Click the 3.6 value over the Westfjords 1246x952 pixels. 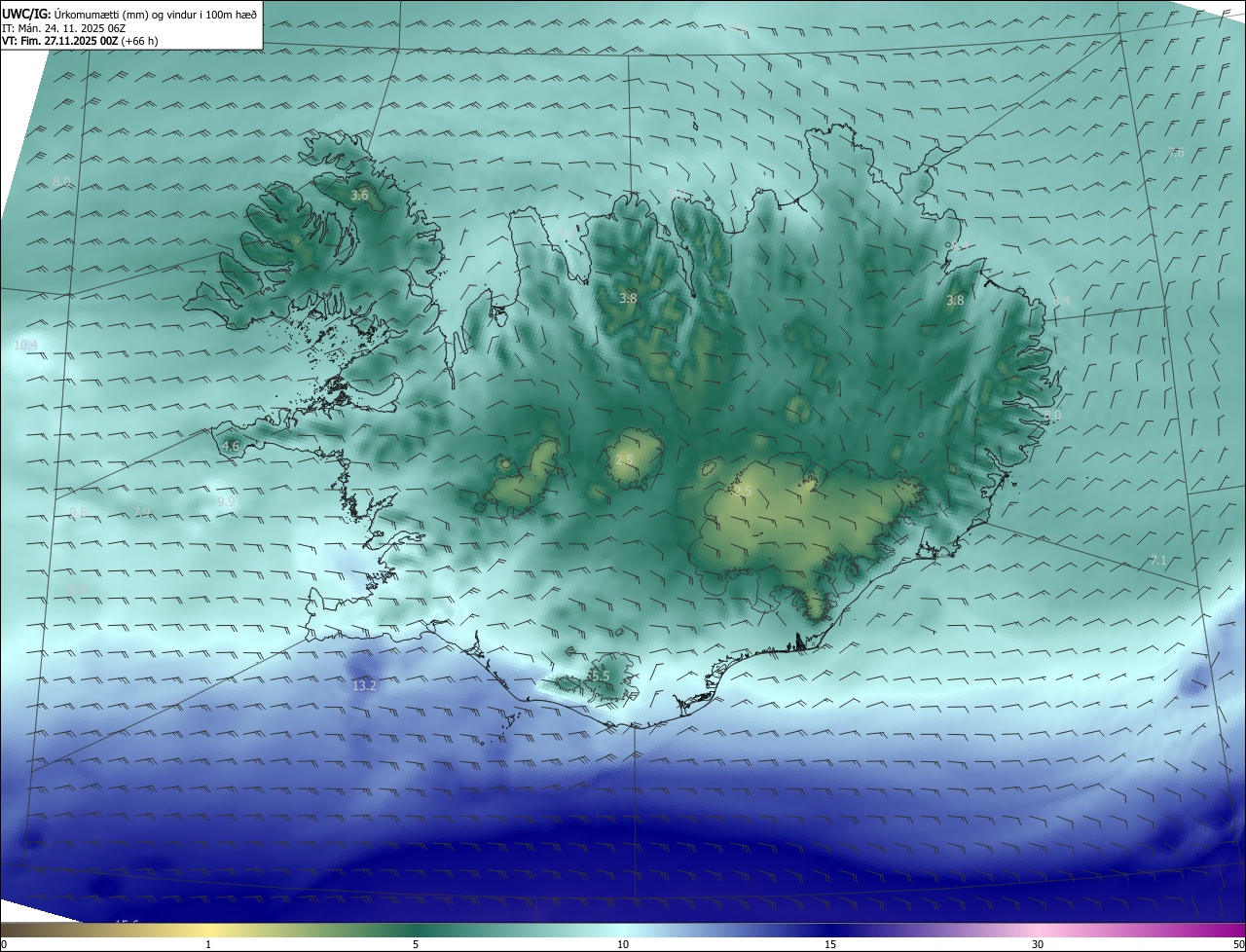[x=359, y=196]
